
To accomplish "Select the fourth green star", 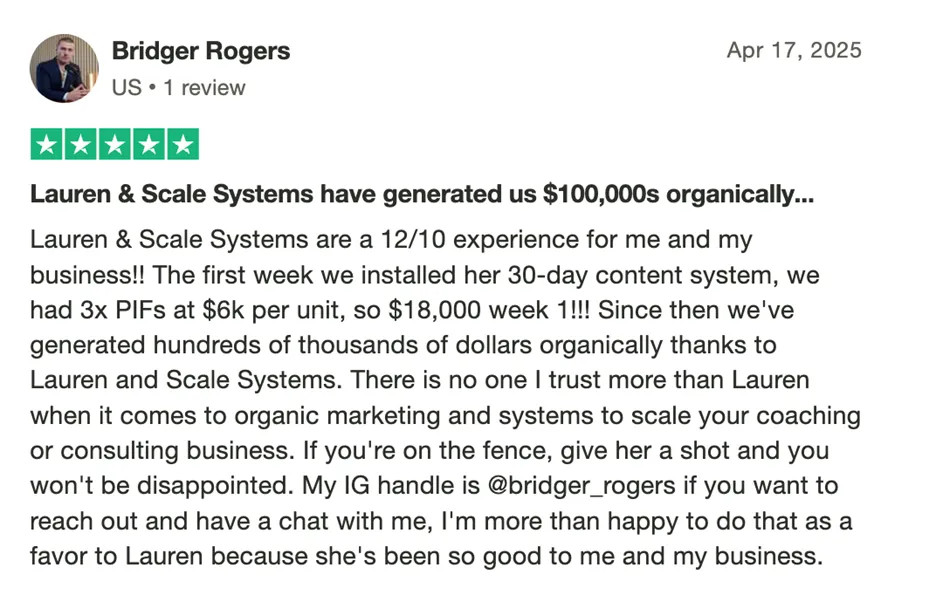I will (x=149, y=144).
